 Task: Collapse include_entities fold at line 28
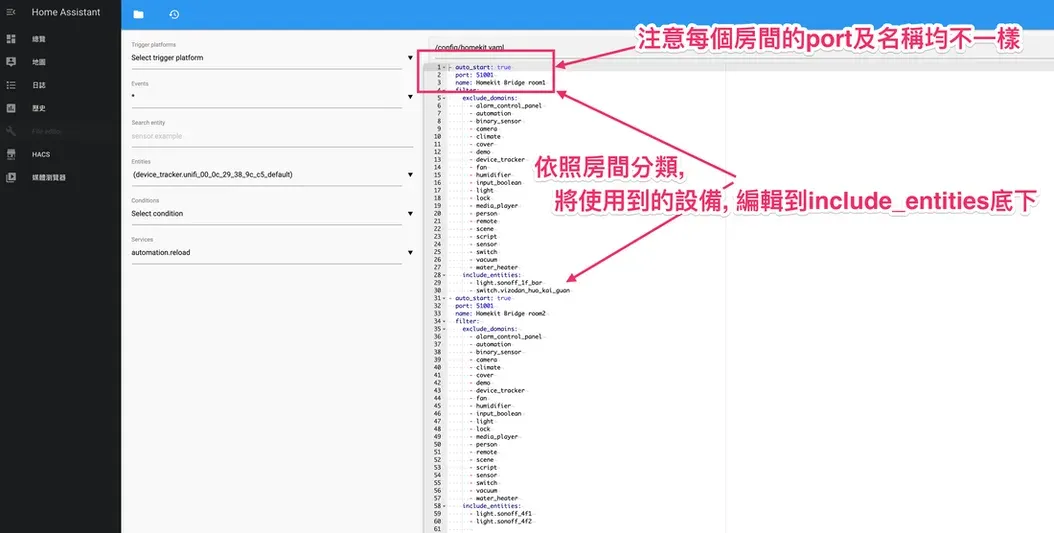pyautogui.click(x=444, y=275)
